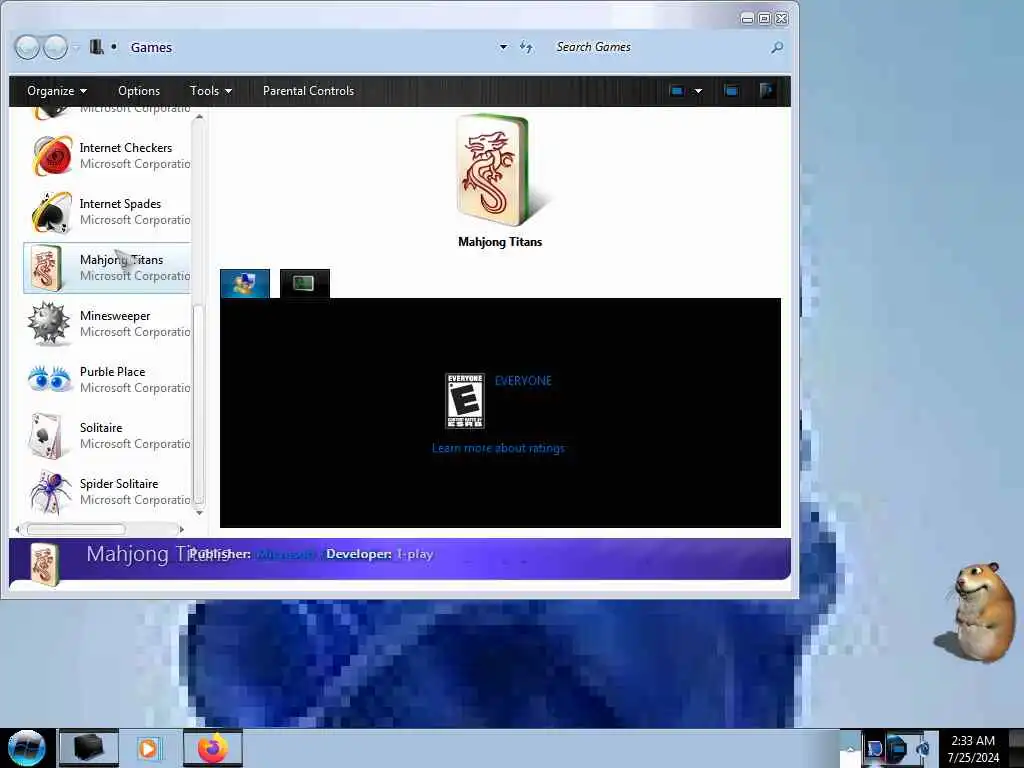Image resolution: width=1024 pixels, height=768 pixels.
Task: Click the game list vertical scrollbar thumb
Action: [199, 405]
